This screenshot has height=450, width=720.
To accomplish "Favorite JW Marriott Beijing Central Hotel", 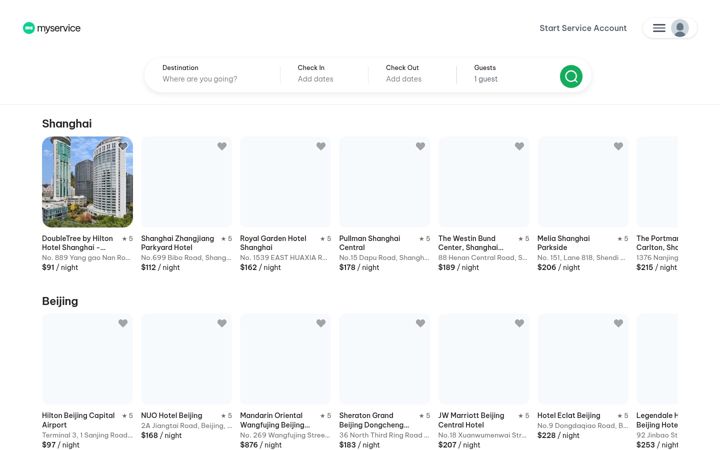I will coord(519,323).
